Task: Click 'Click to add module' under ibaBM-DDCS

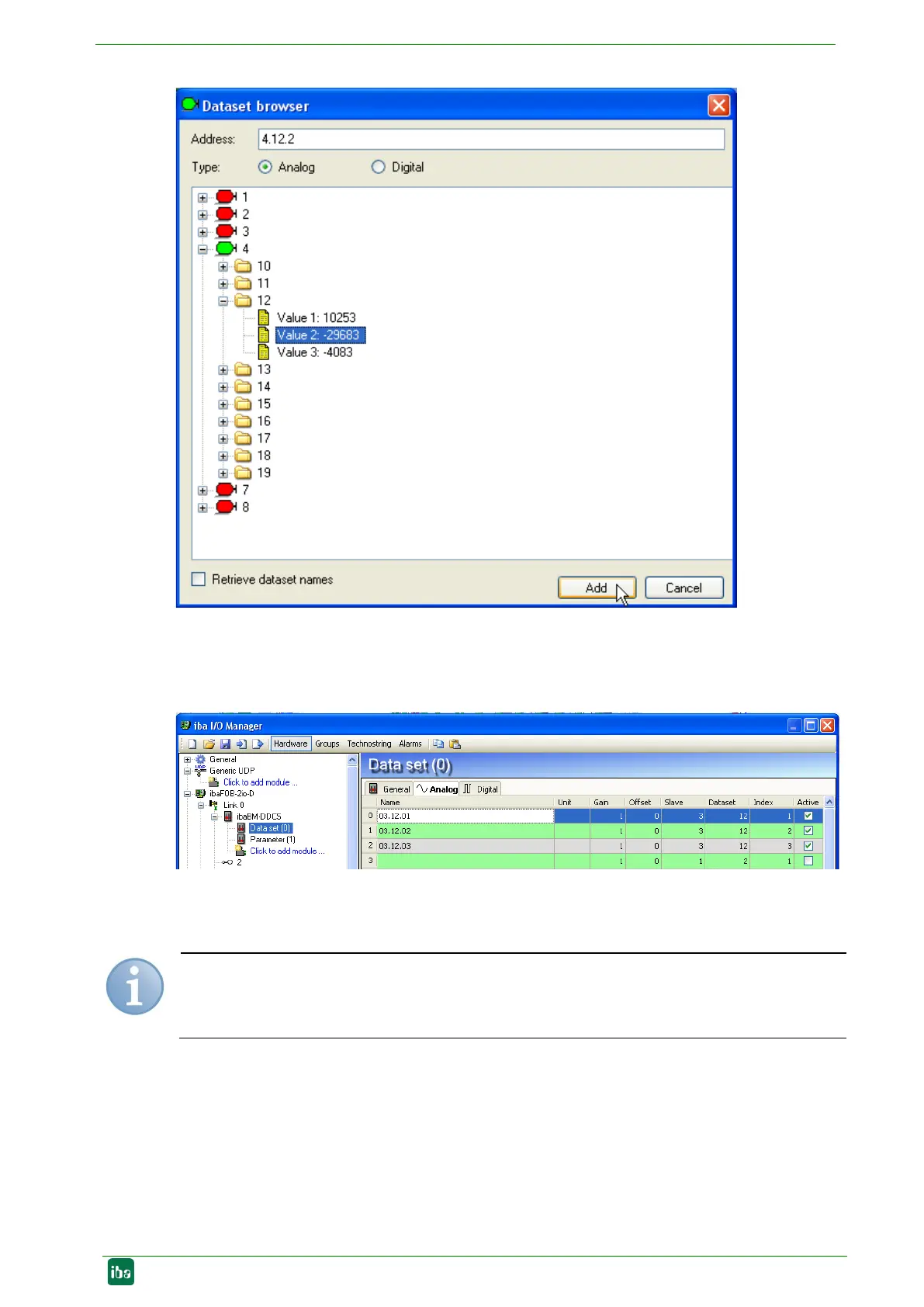Action: [x=287, y=851]
